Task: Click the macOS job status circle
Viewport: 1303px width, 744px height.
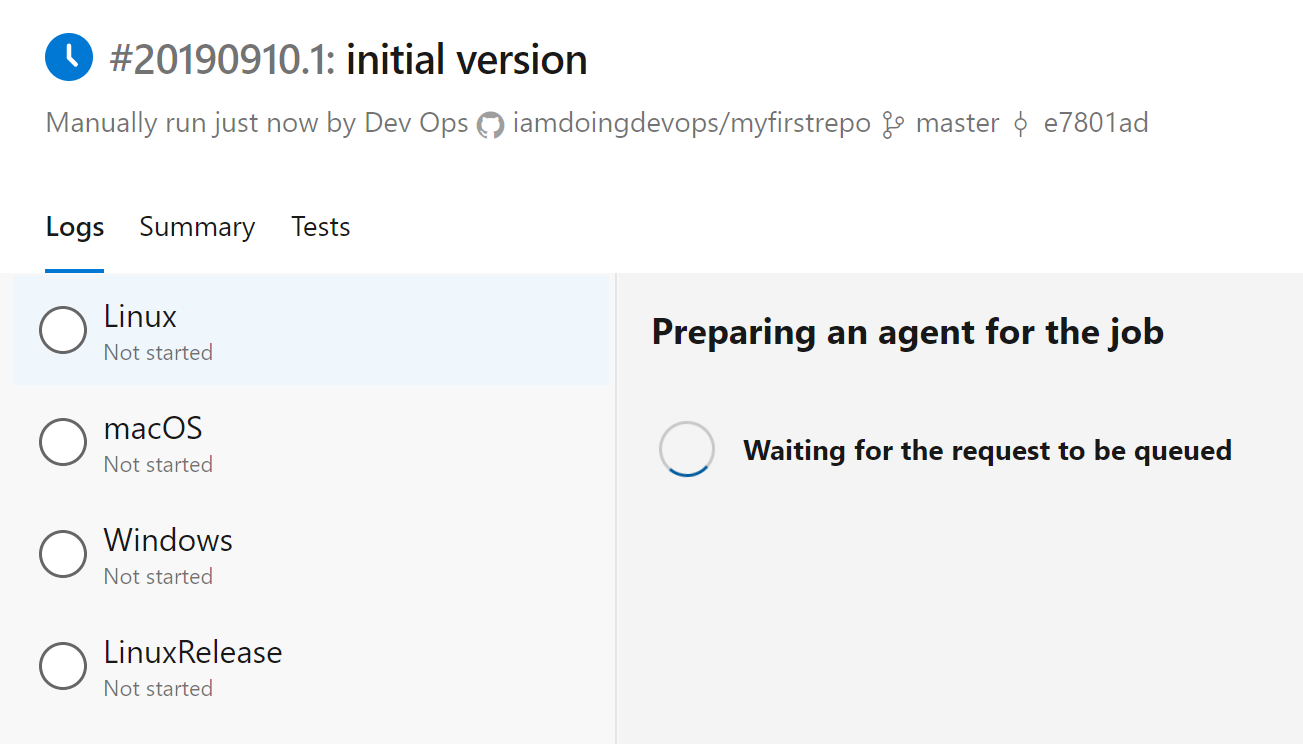Action: [x=63, y=442]
